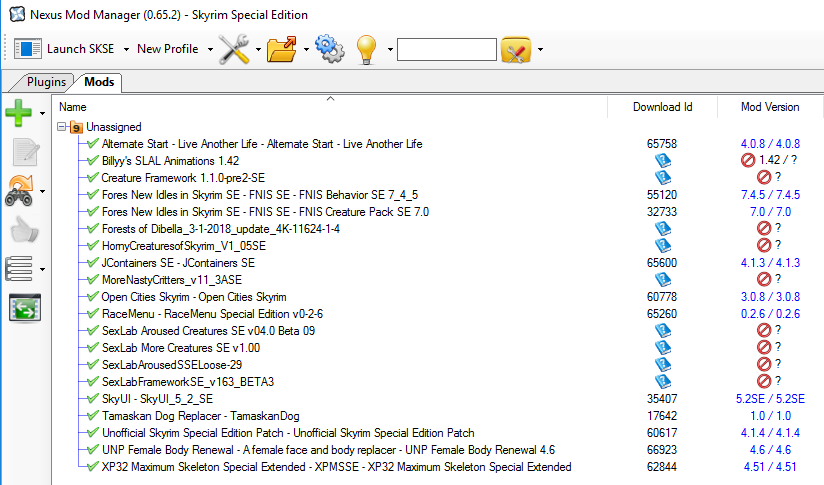This screenshot has height=485, width=824.
Task: Toggle checkmark for RaceMenu mod
Action: (93, 314)
